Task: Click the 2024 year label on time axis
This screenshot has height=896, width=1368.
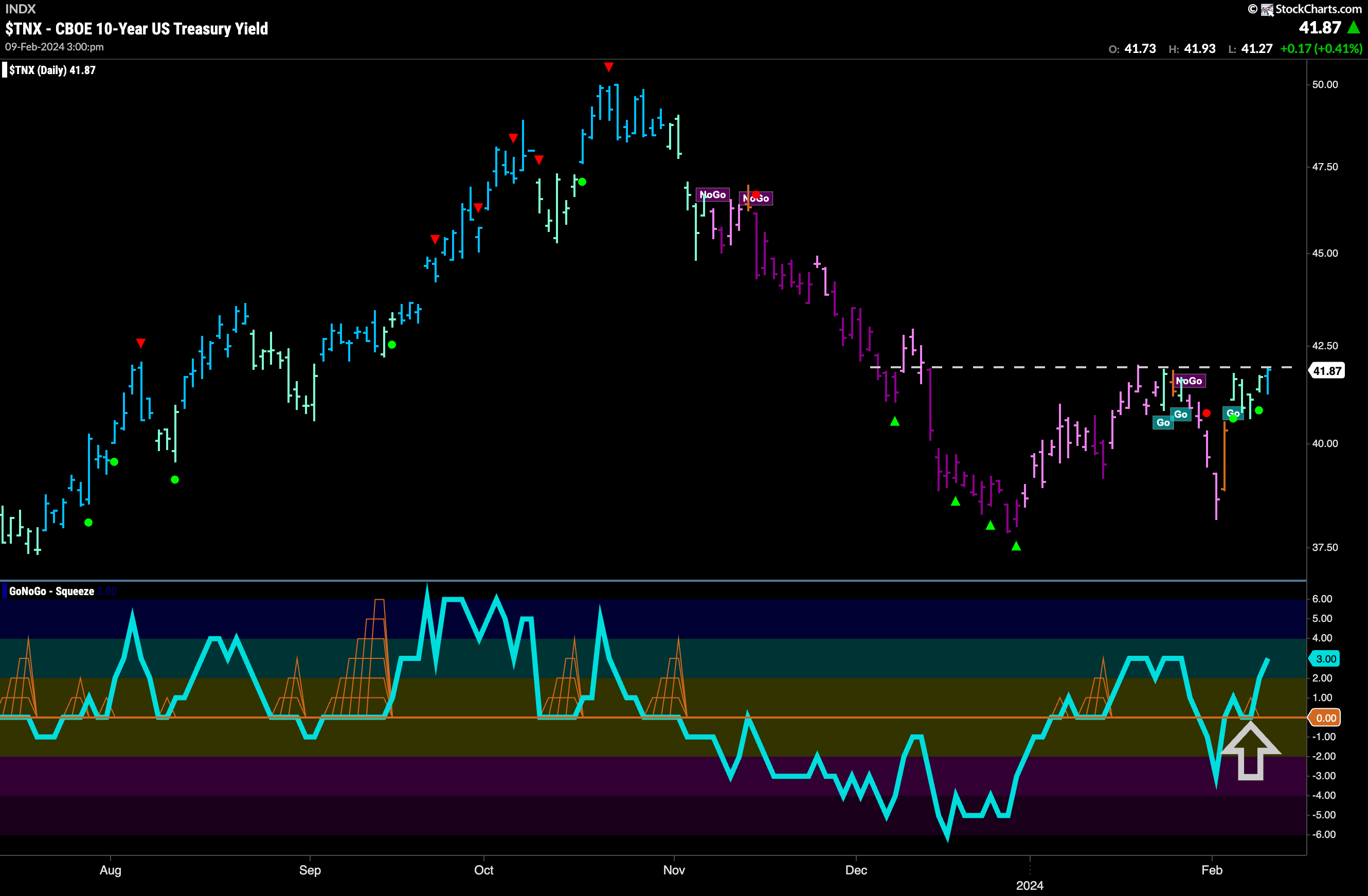Action: coord(1030,886)
